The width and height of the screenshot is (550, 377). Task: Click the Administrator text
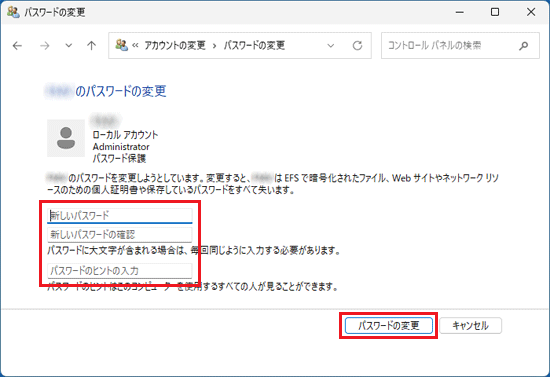coord(121,147)
